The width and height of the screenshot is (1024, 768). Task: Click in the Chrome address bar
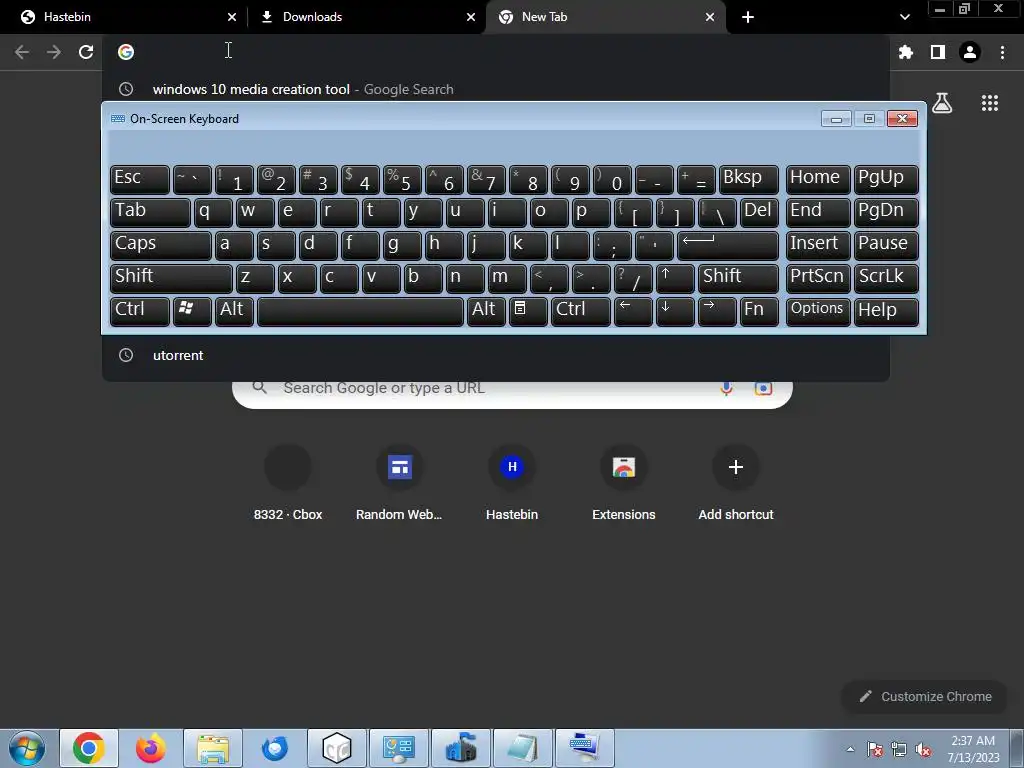pyautogui.click(x=496, y=52)
